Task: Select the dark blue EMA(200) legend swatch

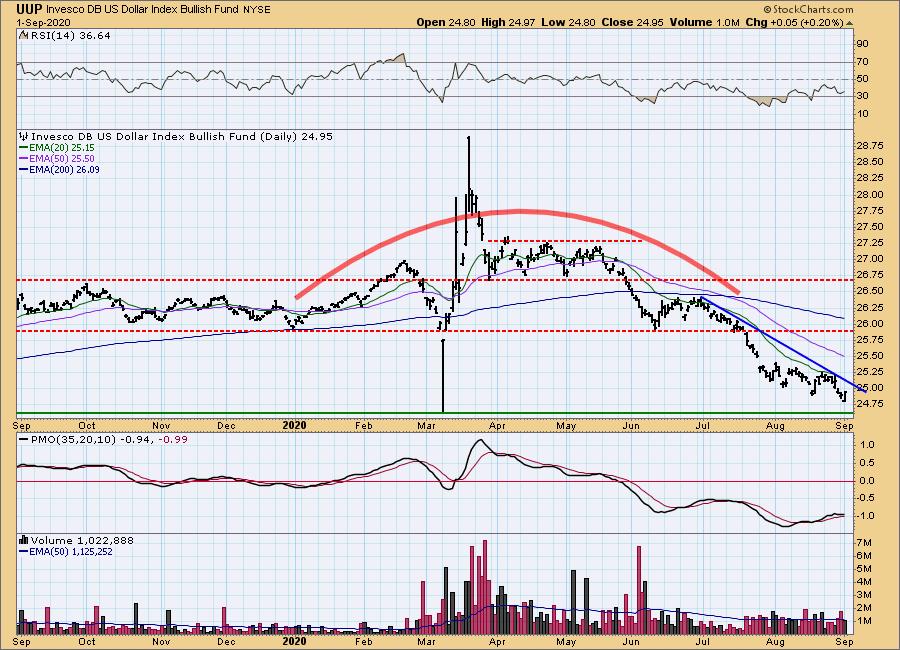Action: point(24,170)
